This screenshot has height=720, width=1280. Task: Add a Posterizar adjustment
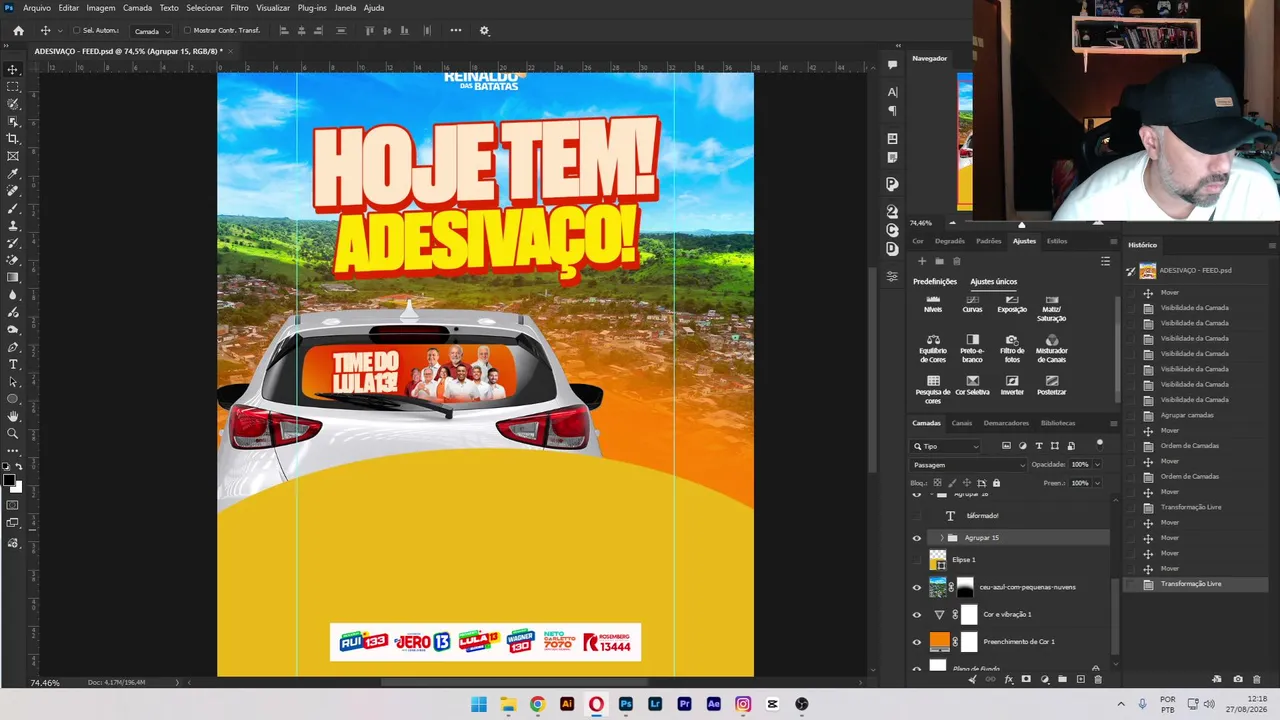[x=1051, y=386]
